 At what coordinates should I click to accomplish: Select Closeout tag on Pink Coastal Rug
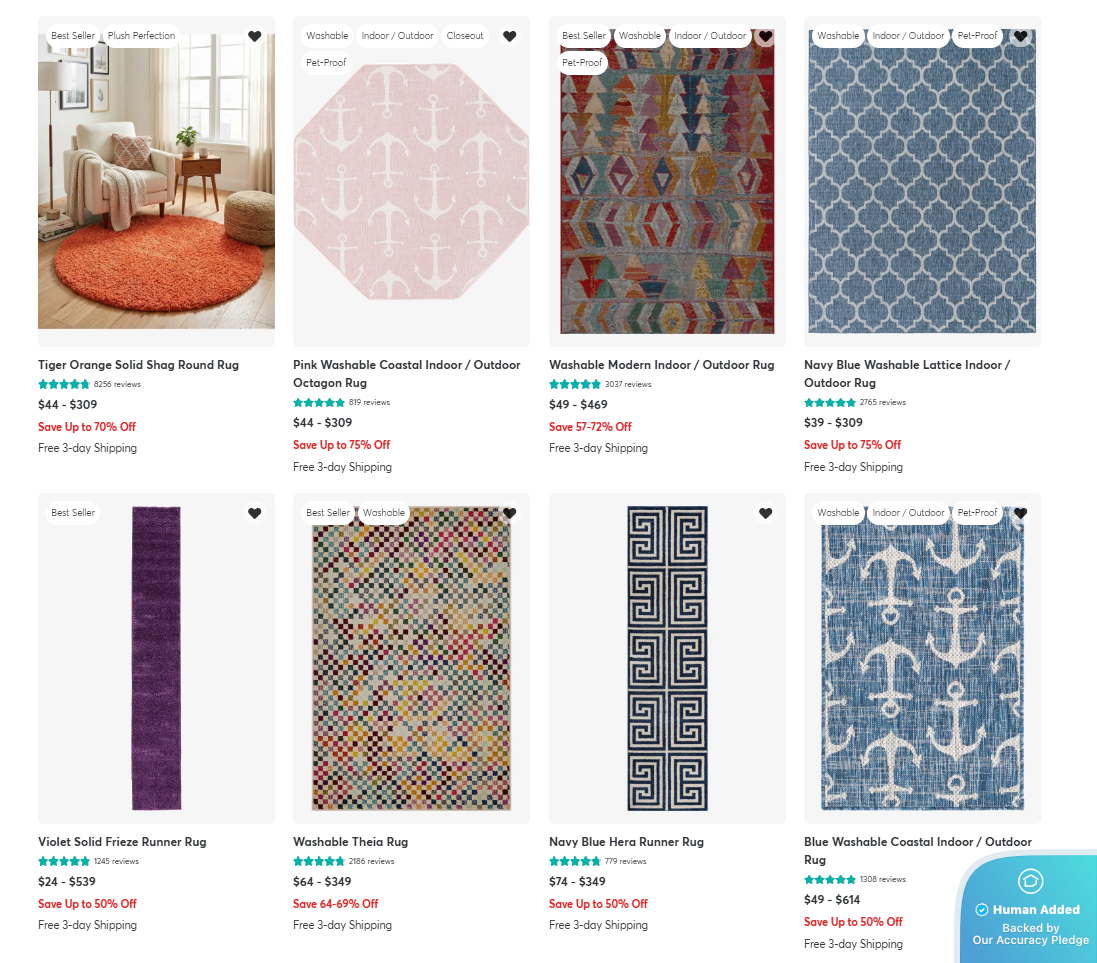465,36
